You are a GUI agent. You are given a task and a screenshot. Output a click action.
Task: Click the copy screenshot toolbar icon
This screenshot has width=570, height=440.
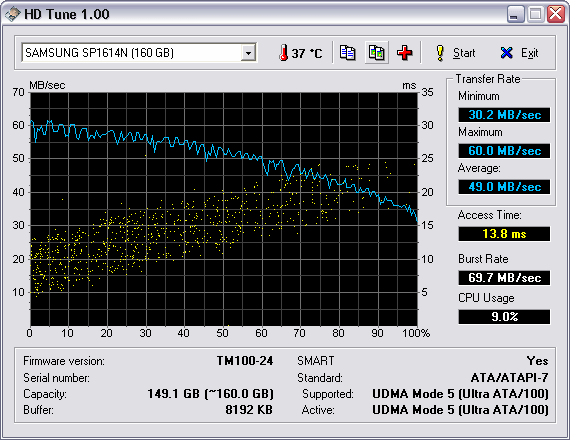[377, 53]
